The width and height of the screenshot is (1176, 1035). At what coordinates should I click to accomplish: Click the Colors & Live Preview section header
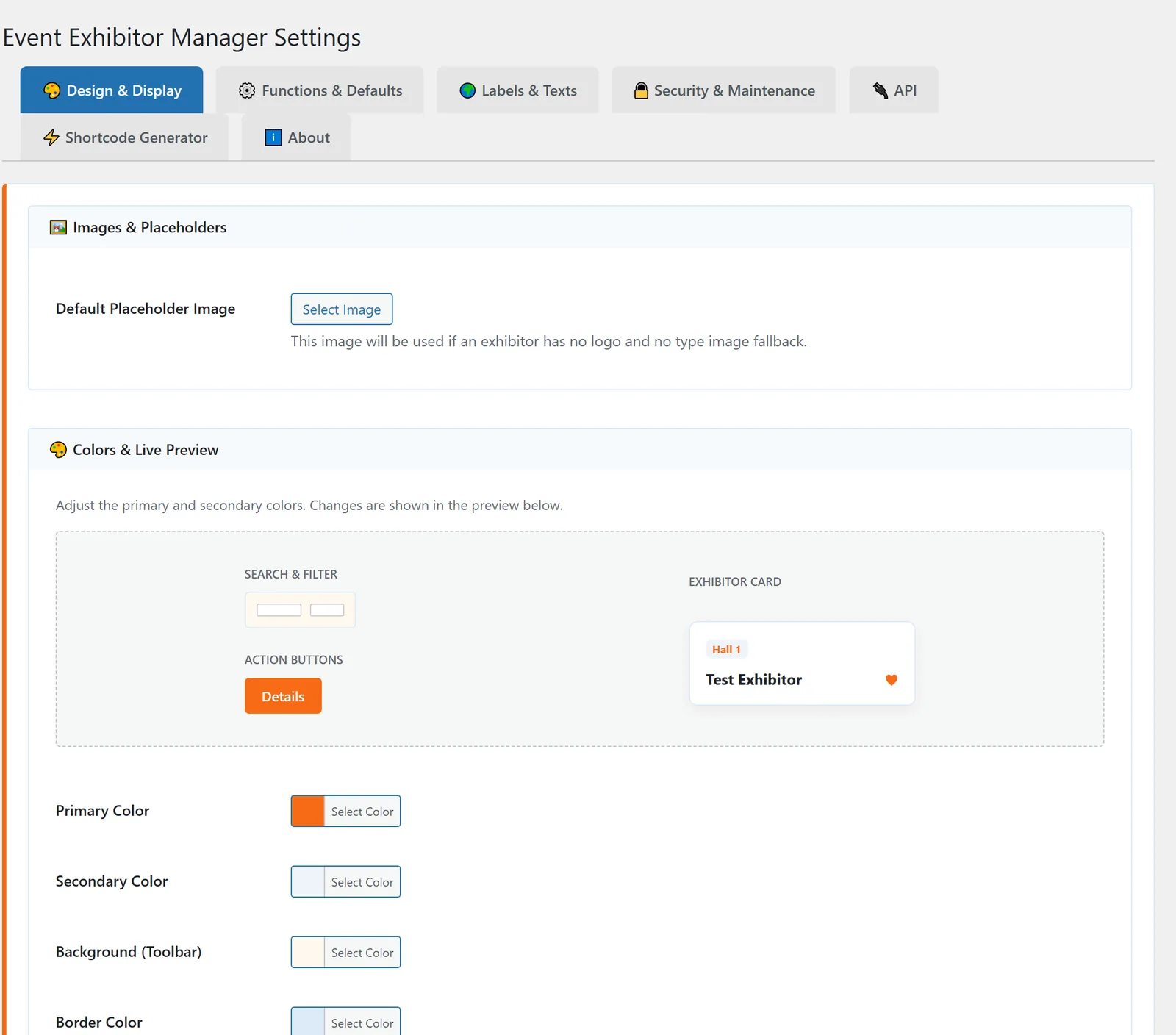(580, 450)
